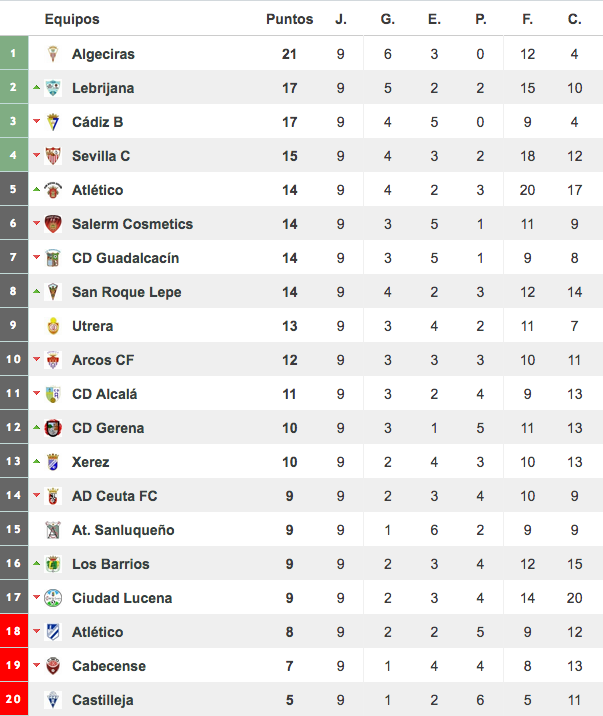
Task: Open the San Roque Lepe team page
Action: [x=127, y=292]
